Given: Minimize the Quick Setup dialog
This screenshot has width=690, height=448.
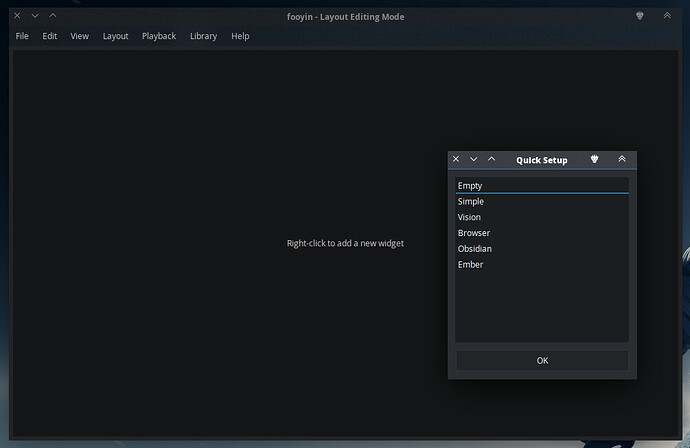Looking at the screenshot, I should (474, 160).
